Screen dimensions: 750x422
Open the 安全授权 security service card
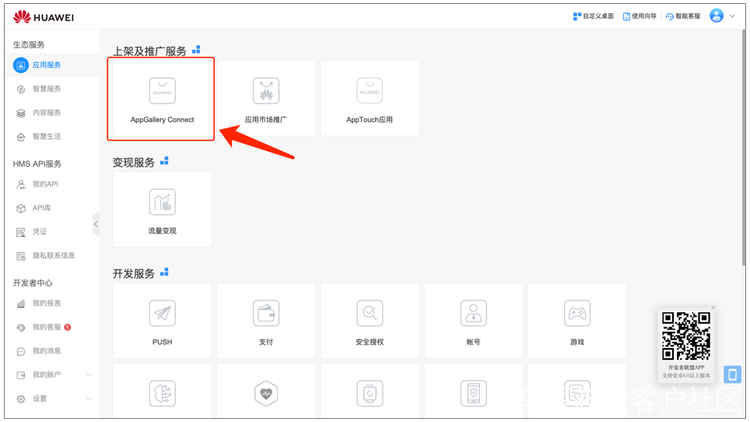tap(370, 321)
